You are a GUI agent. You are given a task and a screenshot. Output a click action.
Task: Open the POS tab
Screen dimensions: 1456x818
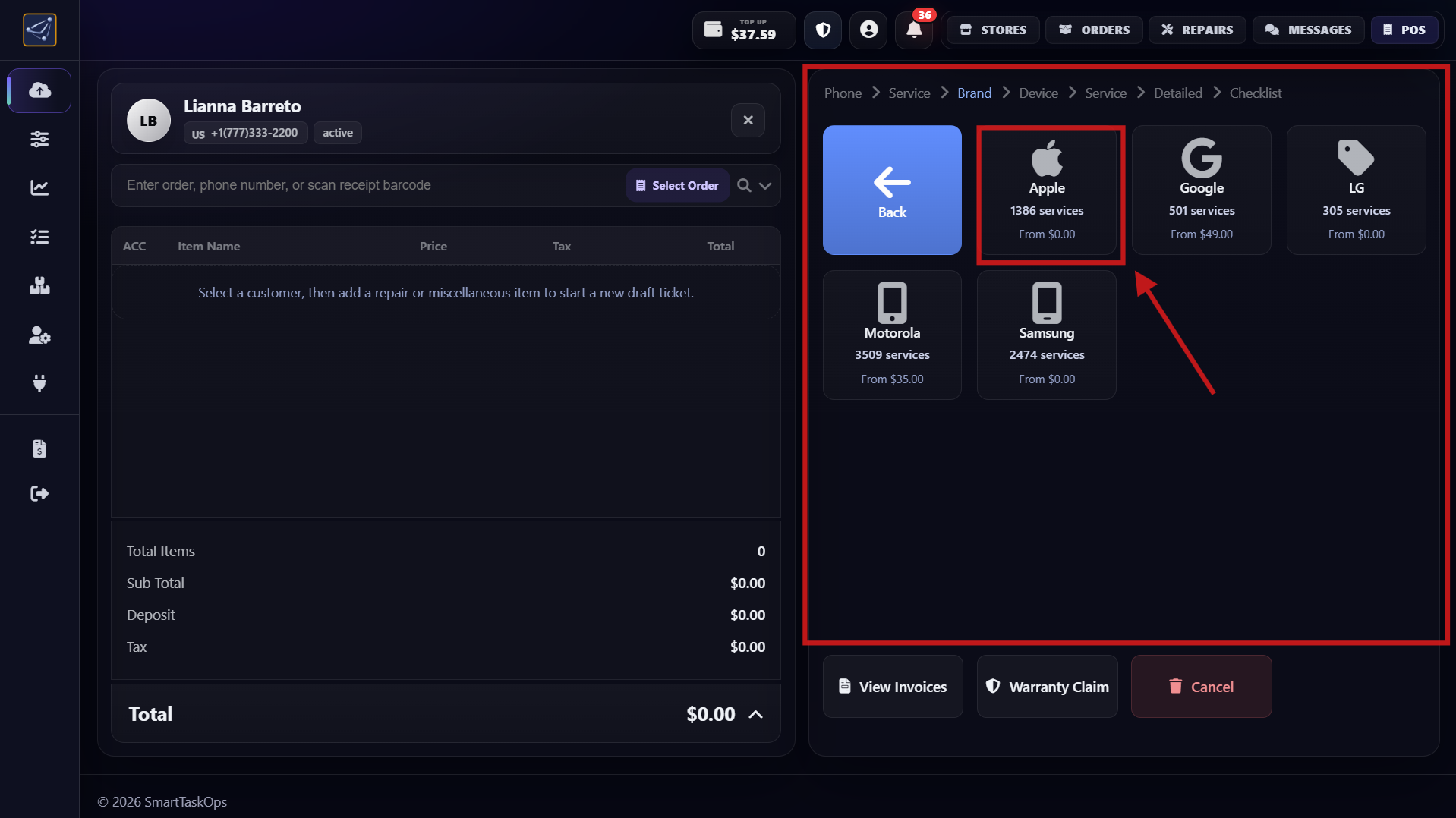coord(1404,30)
